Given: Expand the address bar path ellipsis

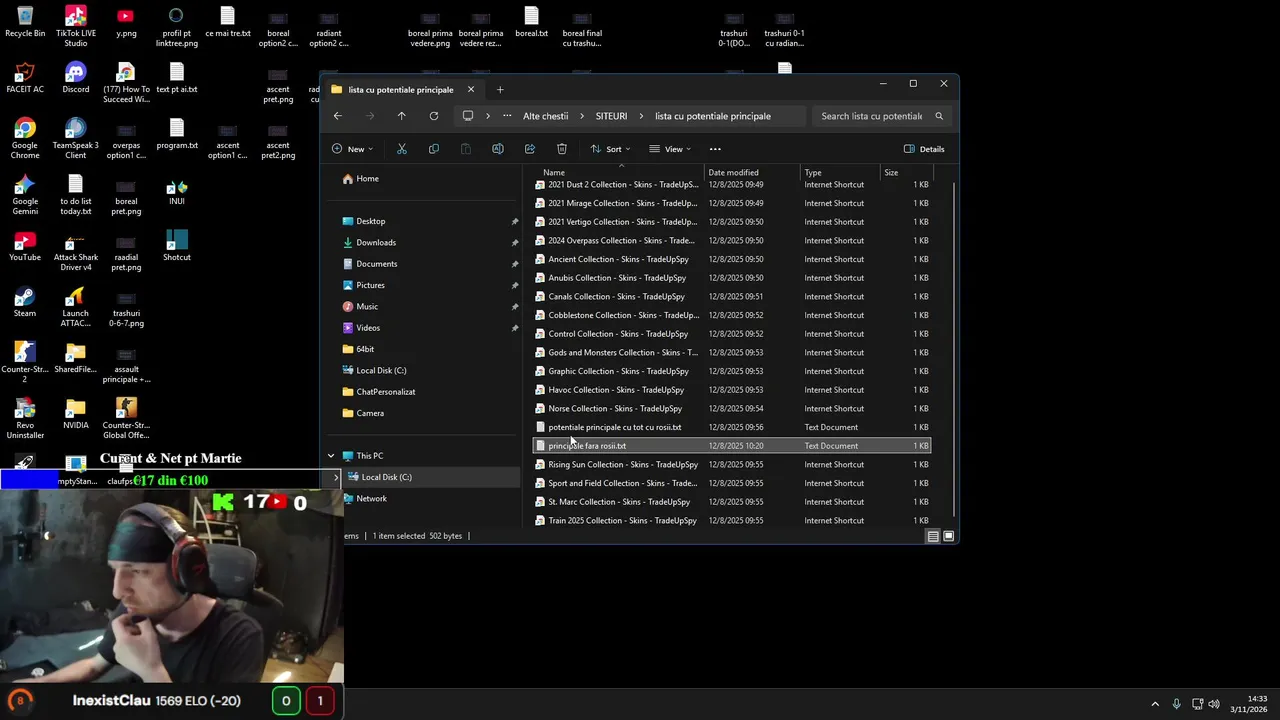Looking at the screenshot, I should click(507, 116).
